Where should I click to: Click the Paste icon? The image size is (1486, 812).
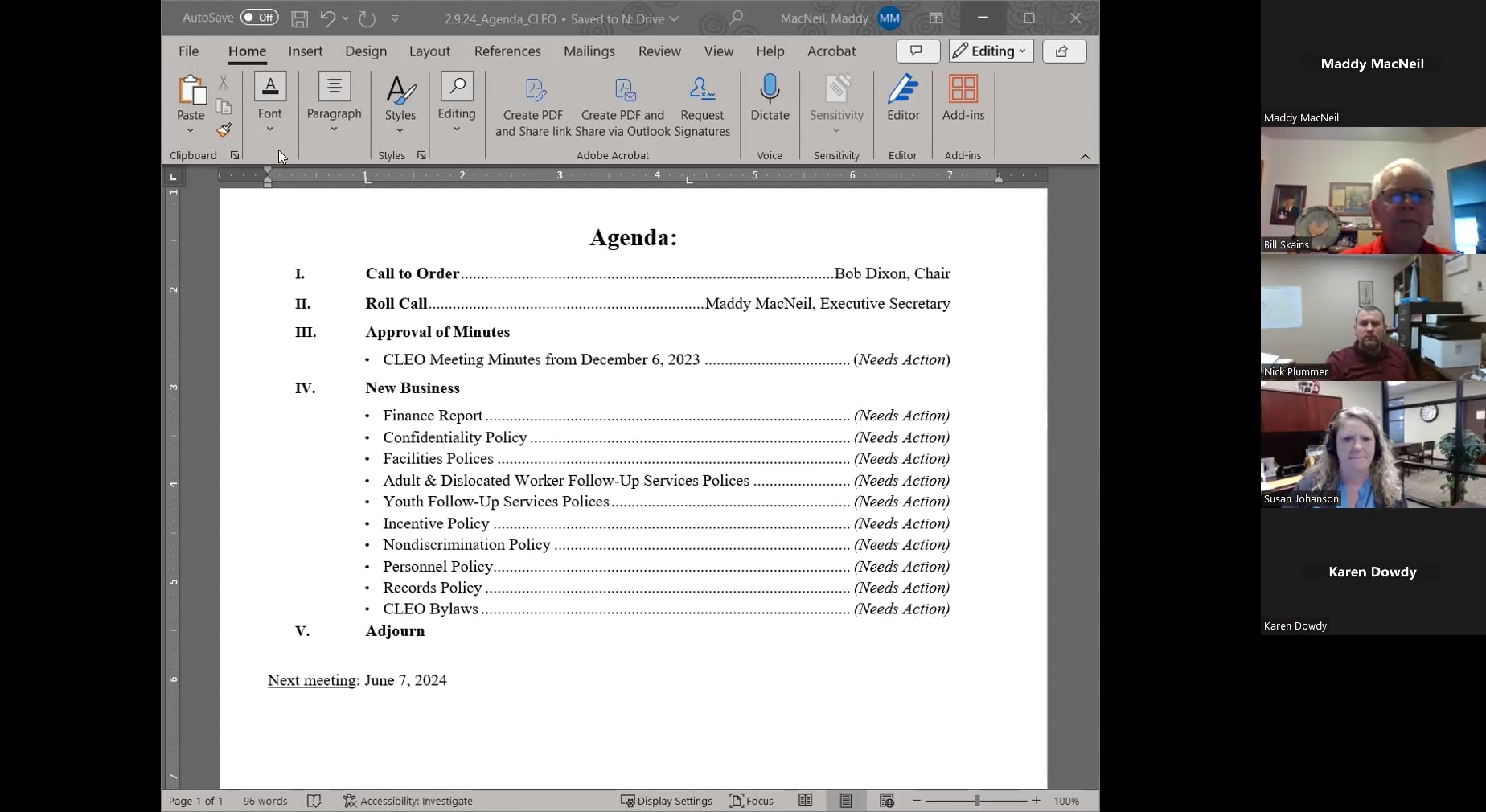(x=190, y=90)
